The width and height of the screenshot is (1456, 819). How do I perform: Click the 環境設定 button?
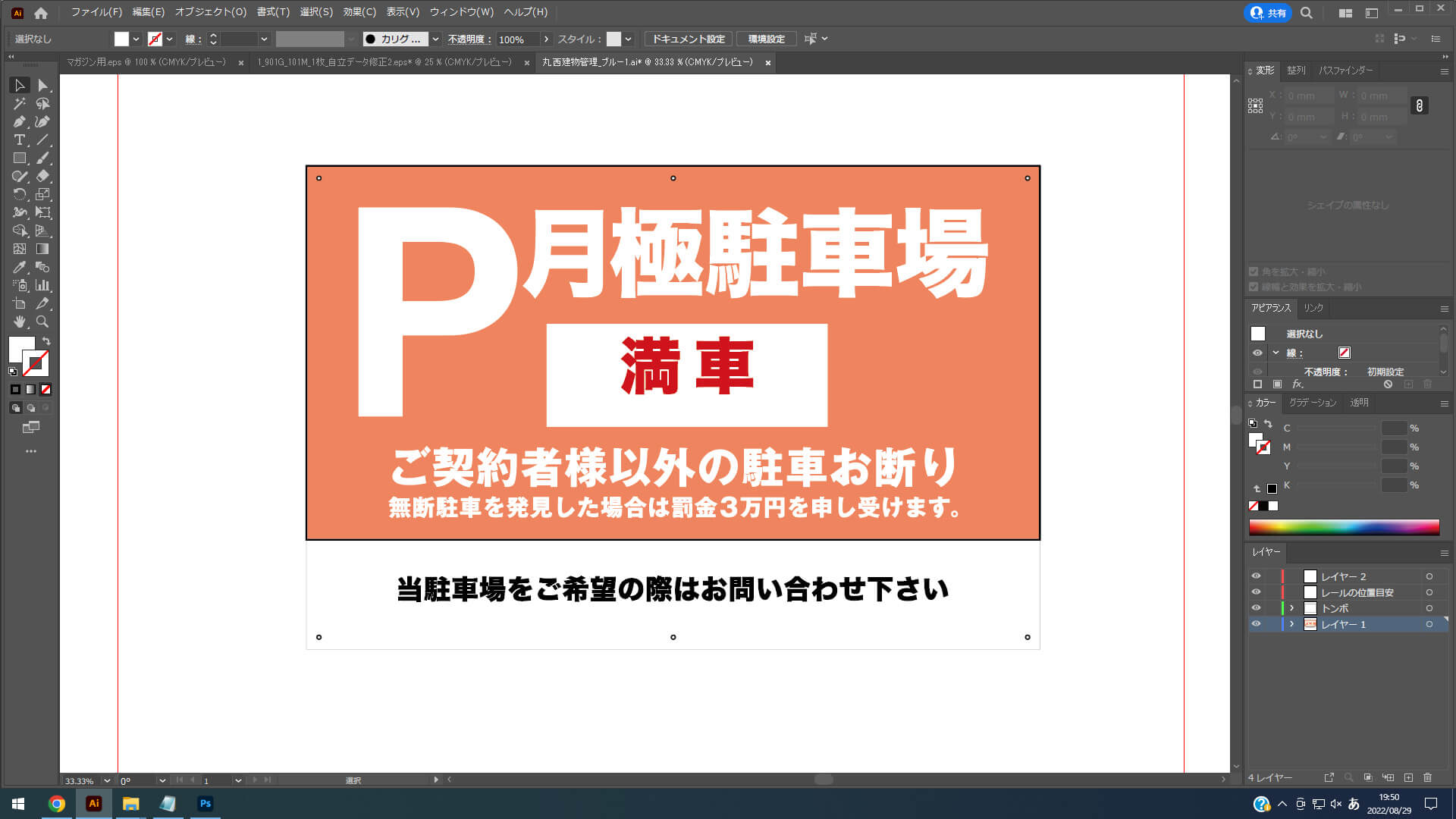pyautogui.click(x=766, y=39)
